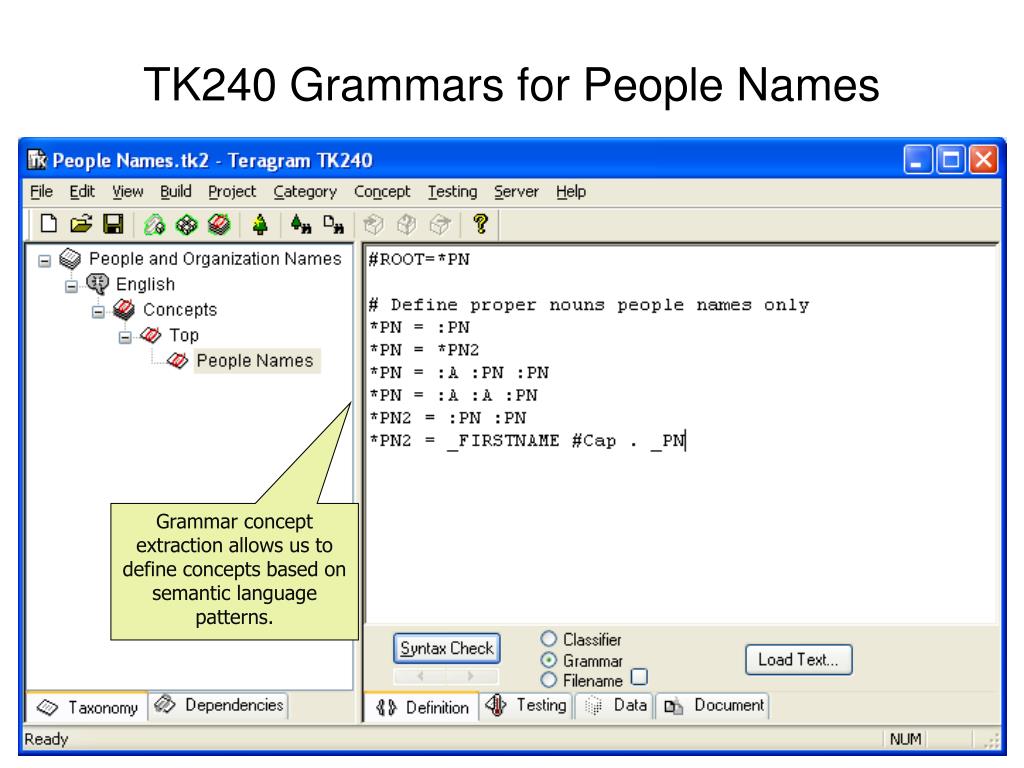Screen dimensions: 1024x768
Task: Click the Concepts book stack icon in the tree
Action: pyautogui.click(x=124, y=310)
